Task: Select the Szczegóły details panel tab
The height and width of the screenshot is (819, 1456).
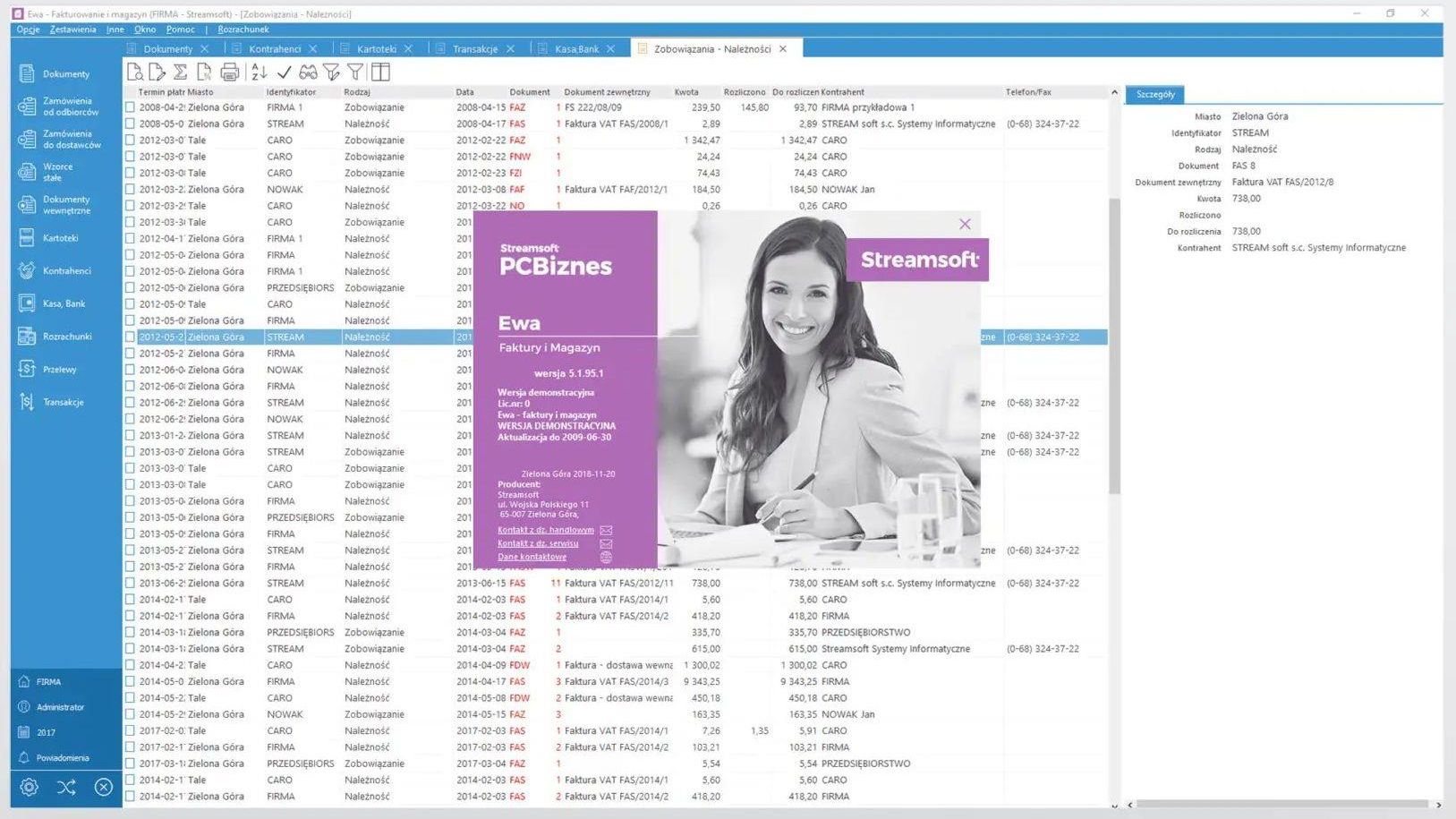Action: click(x=1155, y=95)
